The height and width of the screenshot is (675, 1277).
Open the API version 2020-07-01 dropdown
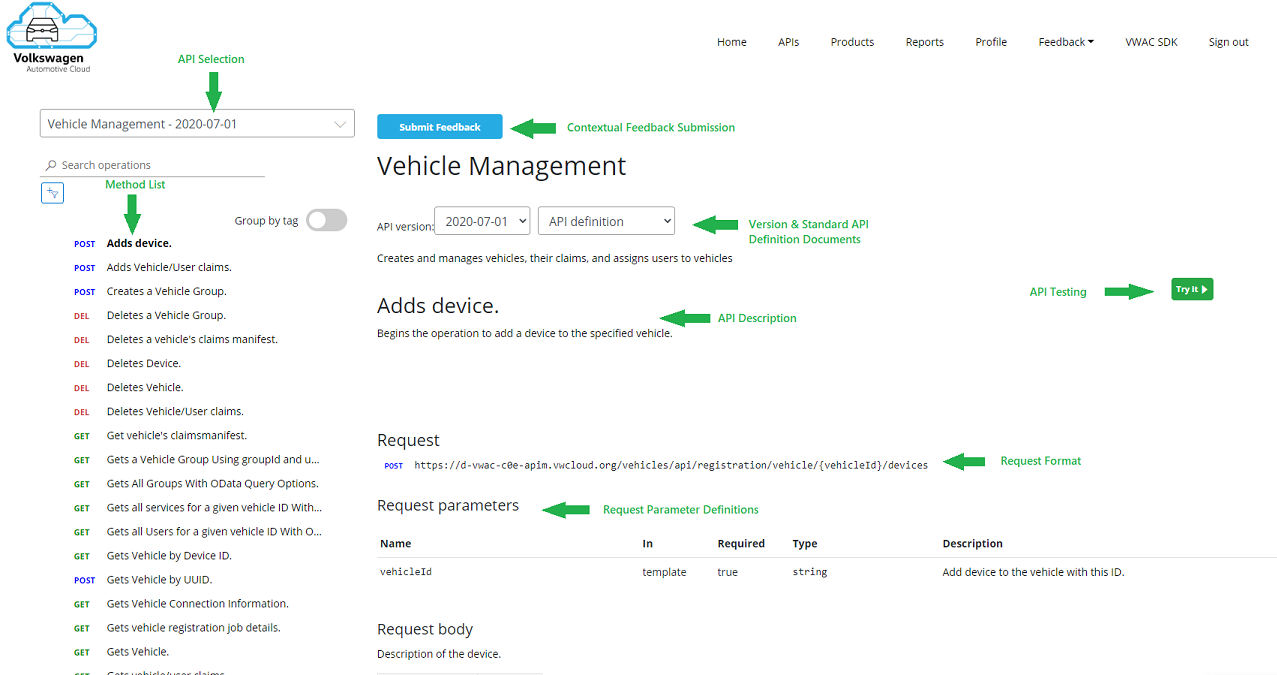pos(481,220)
